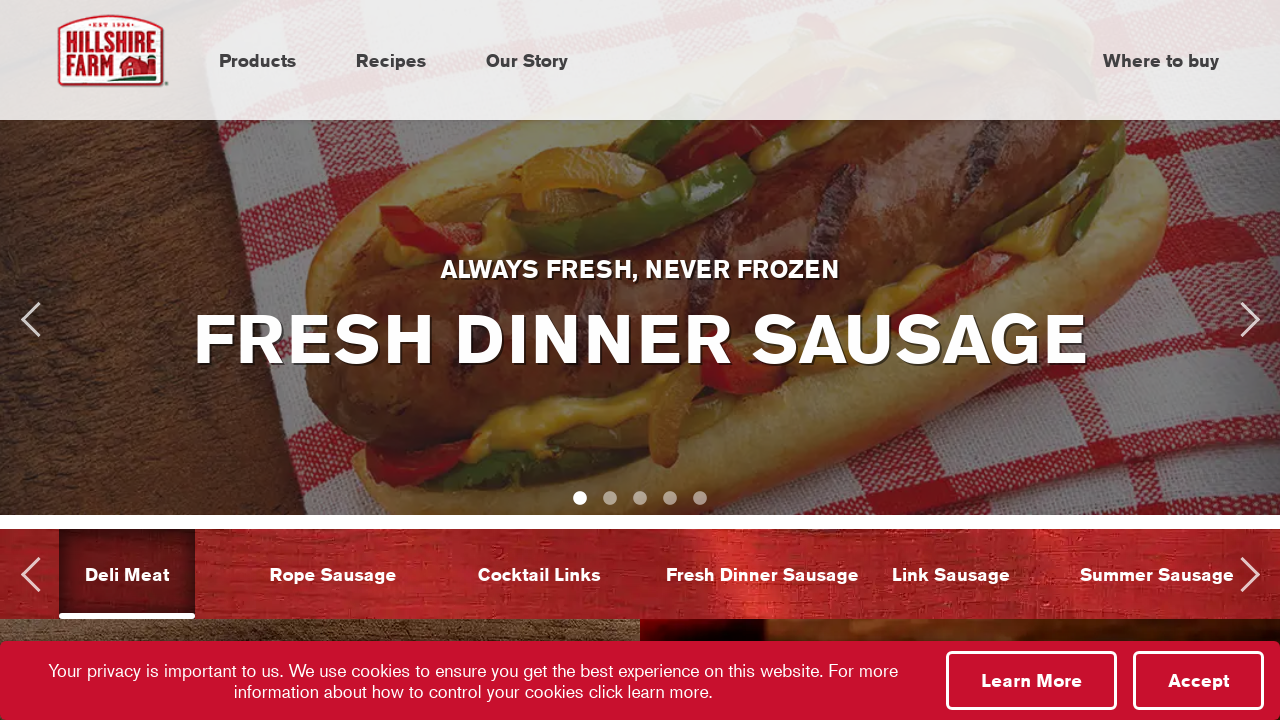The image size is (1280, 720).
Task: Switch to the Cocktail Links tab
Action: (x=539, y=575)
